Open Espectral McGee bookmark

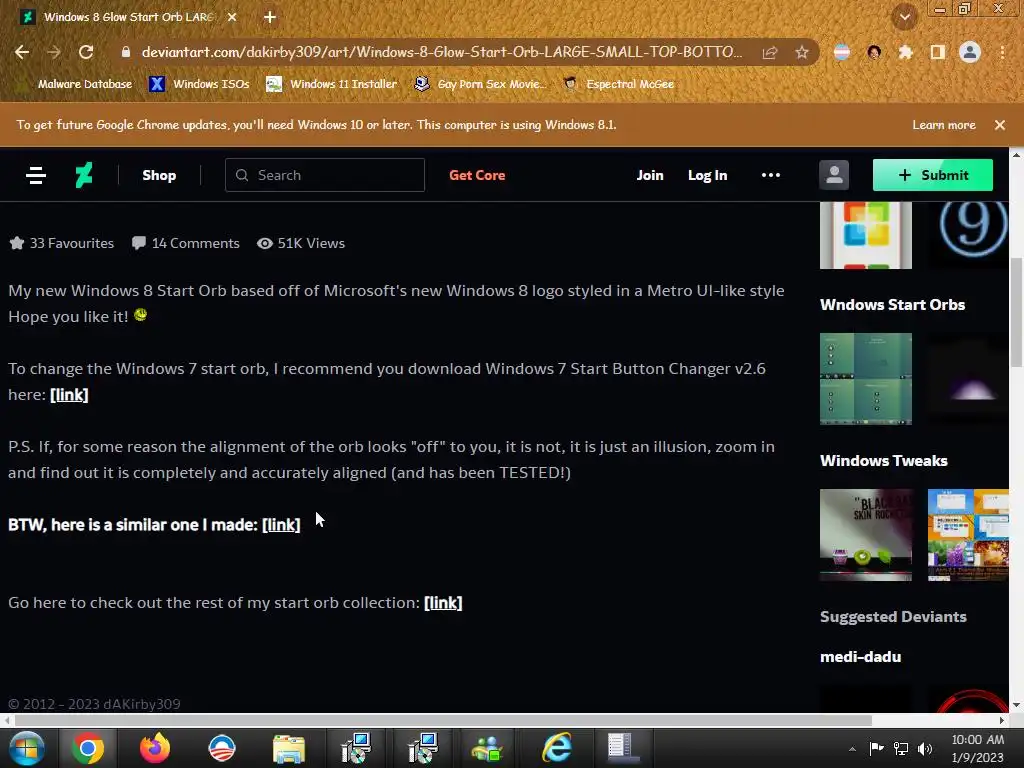click(618, 84)
